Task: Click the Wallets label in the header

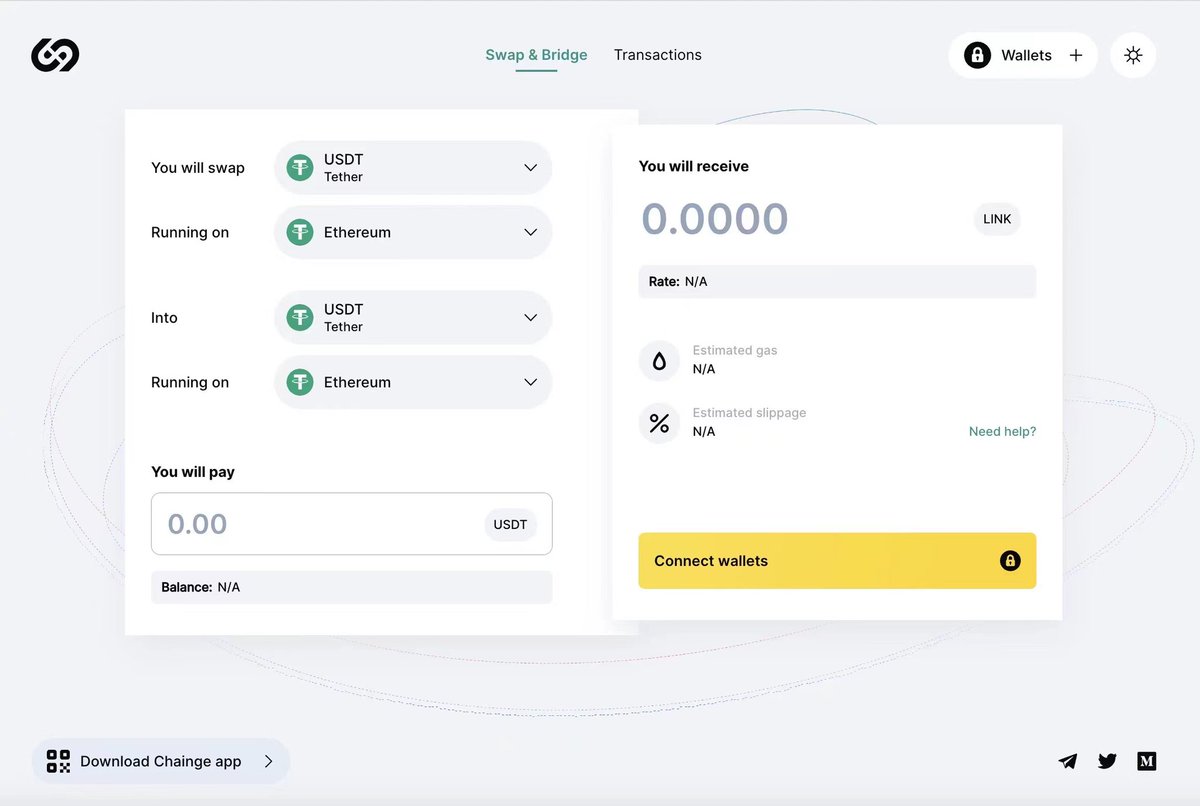Action: [1026, 56]
